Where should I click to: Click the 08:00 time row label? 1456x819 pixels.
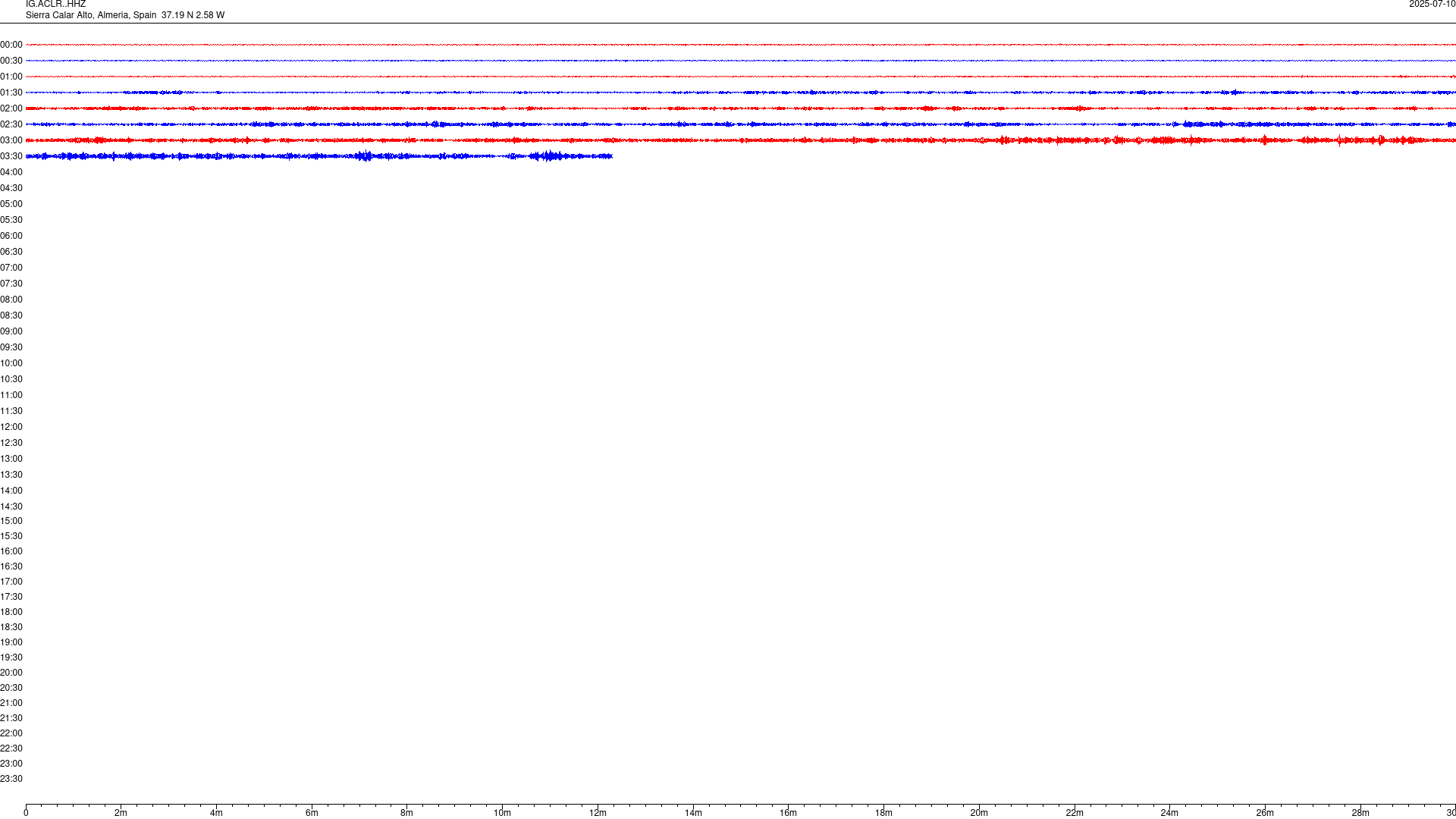click(x=11, y=300)
